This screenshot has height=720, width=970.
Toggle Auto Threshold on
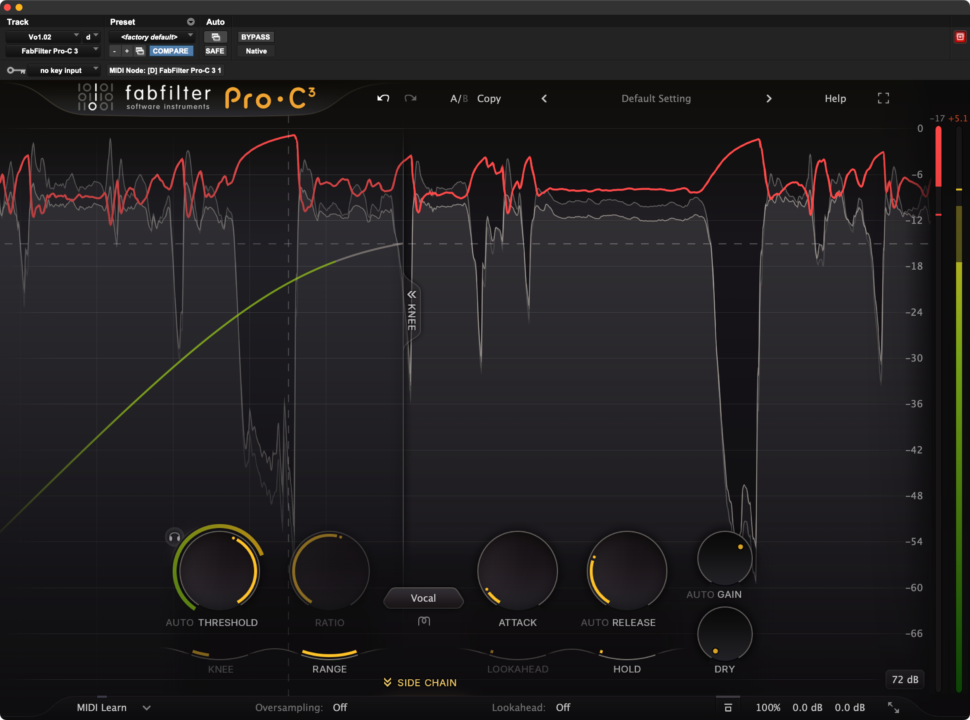pos(179,622)
